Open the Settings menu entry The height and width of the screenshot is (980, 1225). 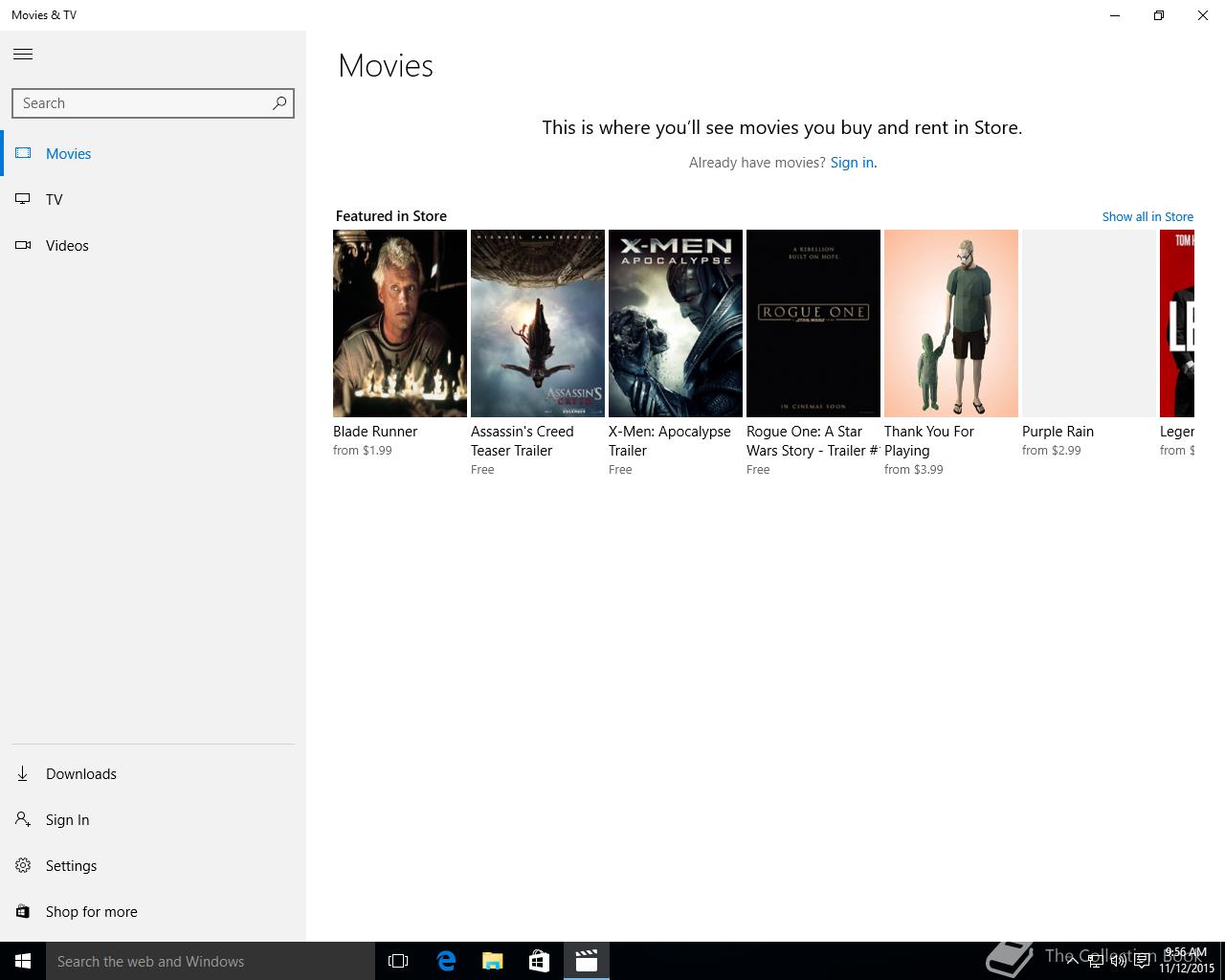pyautogui.click(x=153, y=865)
